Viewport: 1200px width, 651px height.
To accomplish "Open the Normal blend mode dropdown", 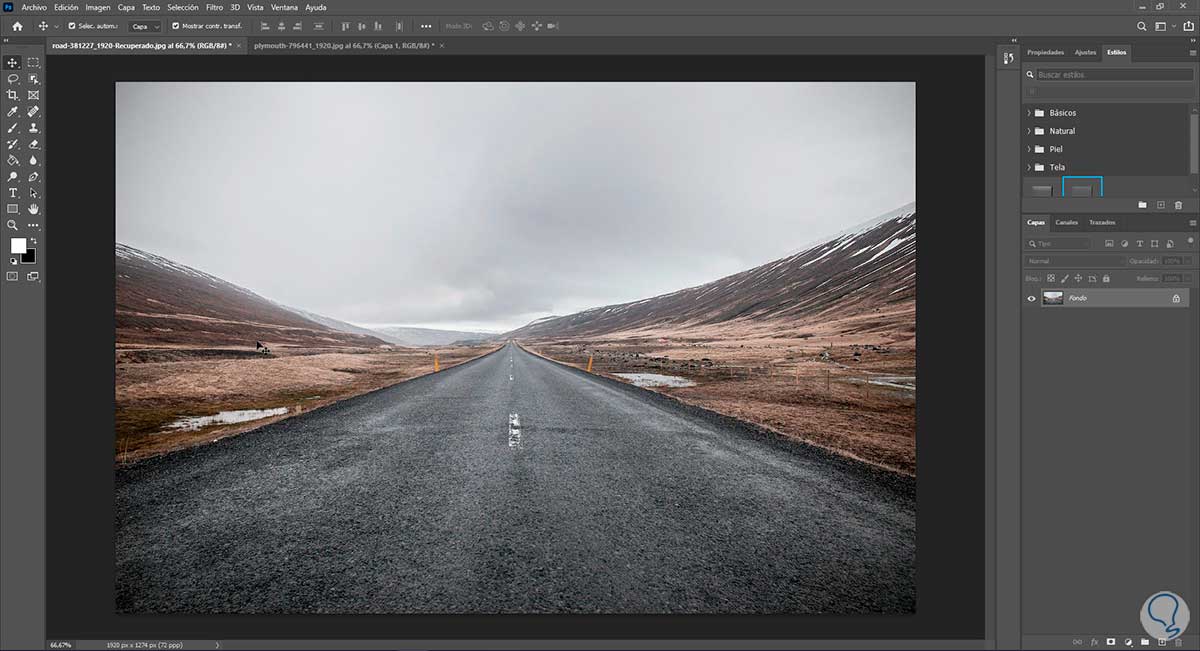I will pyautogui.click(x=1074, y=261).
